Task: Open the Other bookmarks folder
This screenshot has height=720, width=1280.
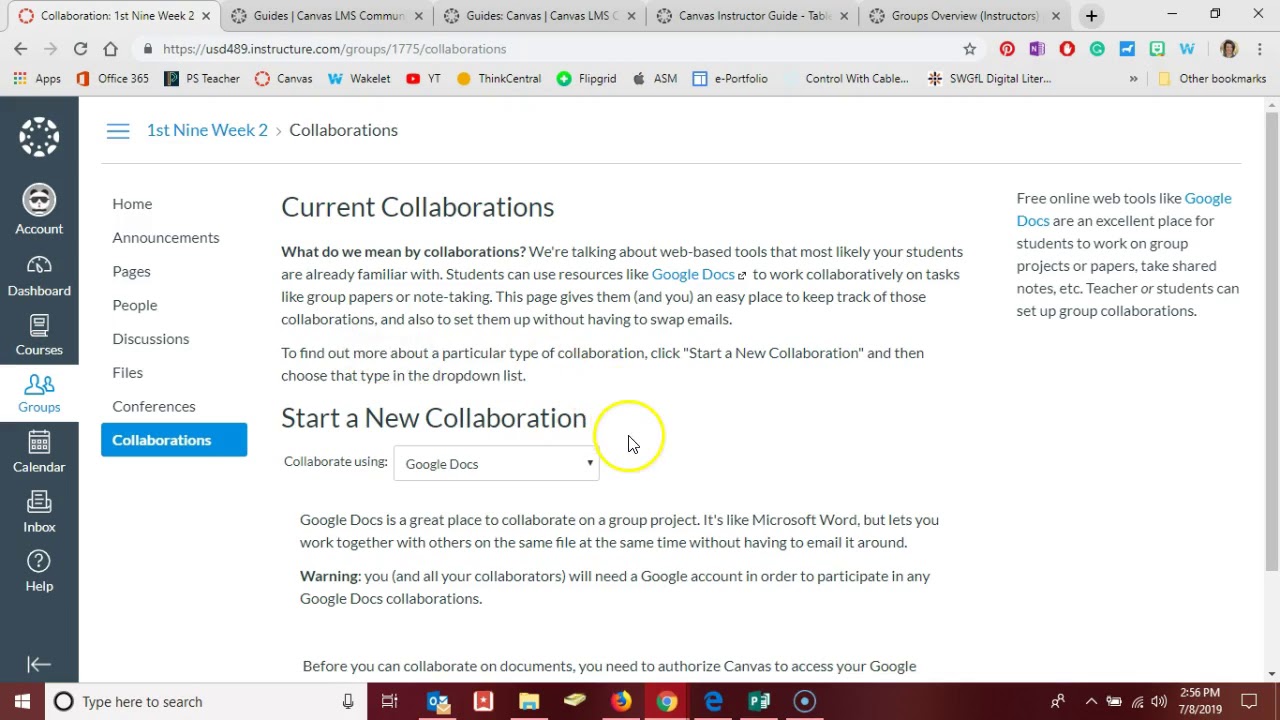Action: (1211, 78)
